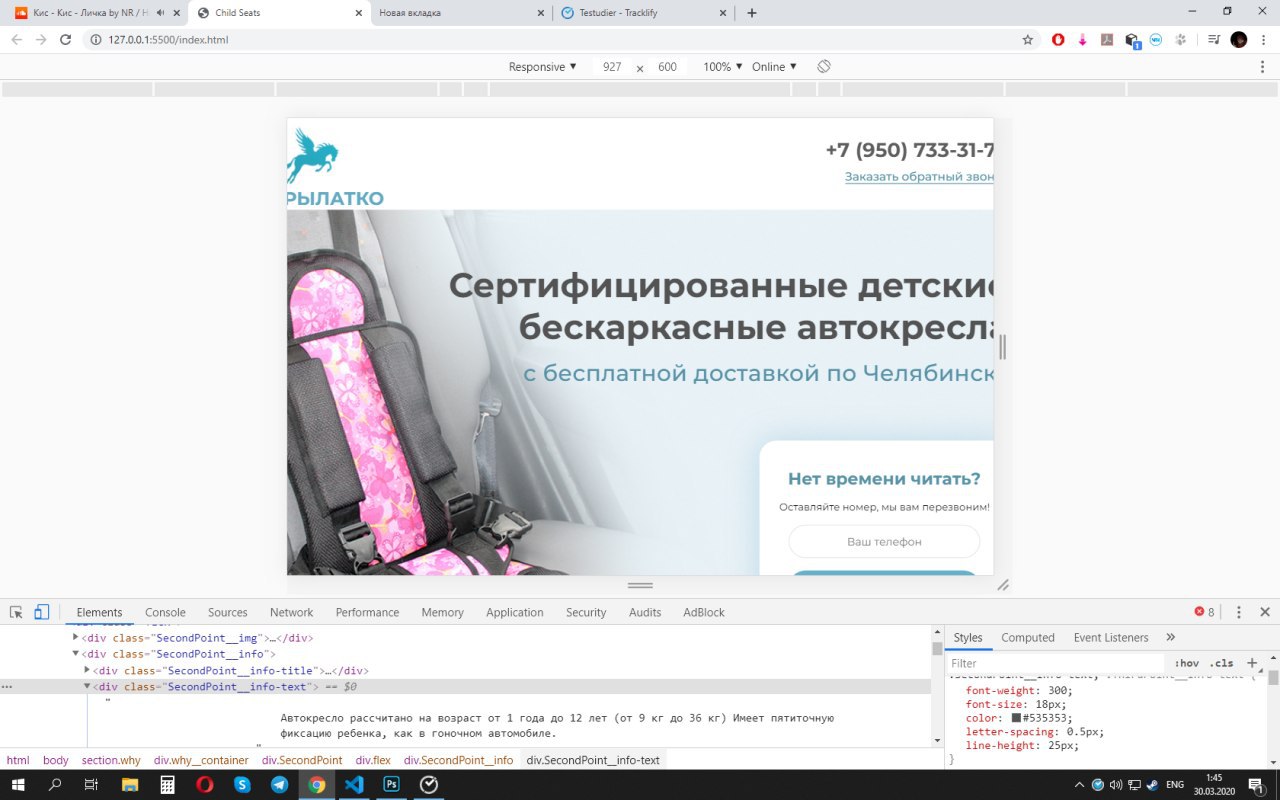
Task: Open device toolbar more options menu
Action: pyautogui.click(x=1263, y=66)
